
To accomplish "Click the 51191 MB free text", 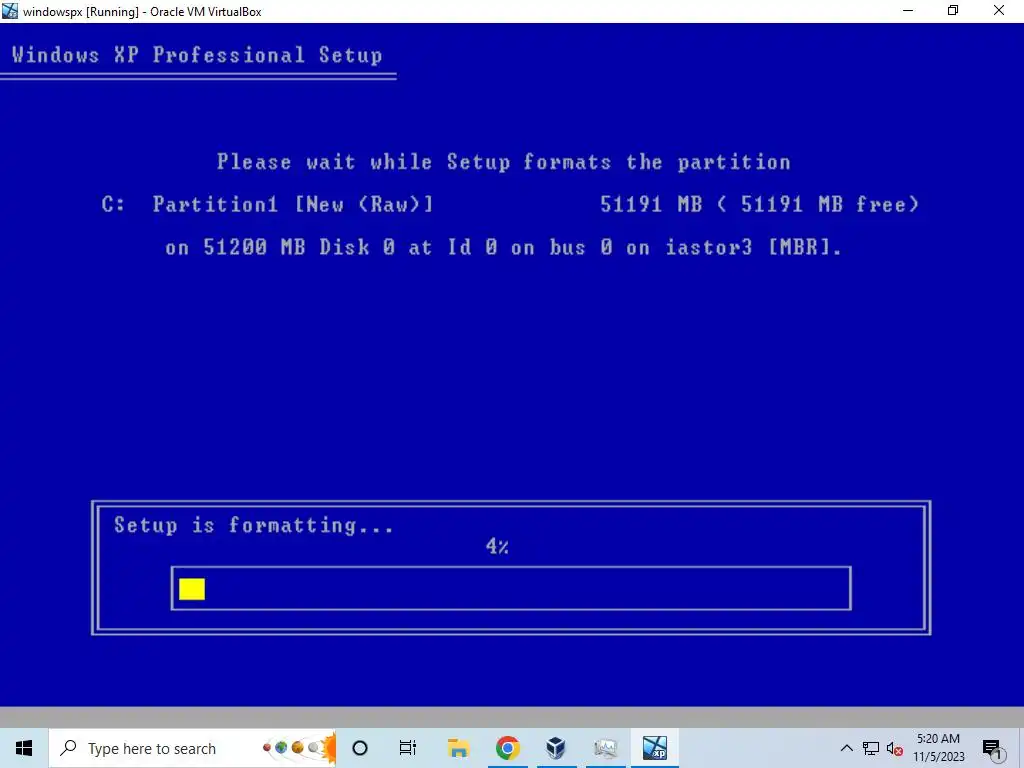I will pos(829,204).
